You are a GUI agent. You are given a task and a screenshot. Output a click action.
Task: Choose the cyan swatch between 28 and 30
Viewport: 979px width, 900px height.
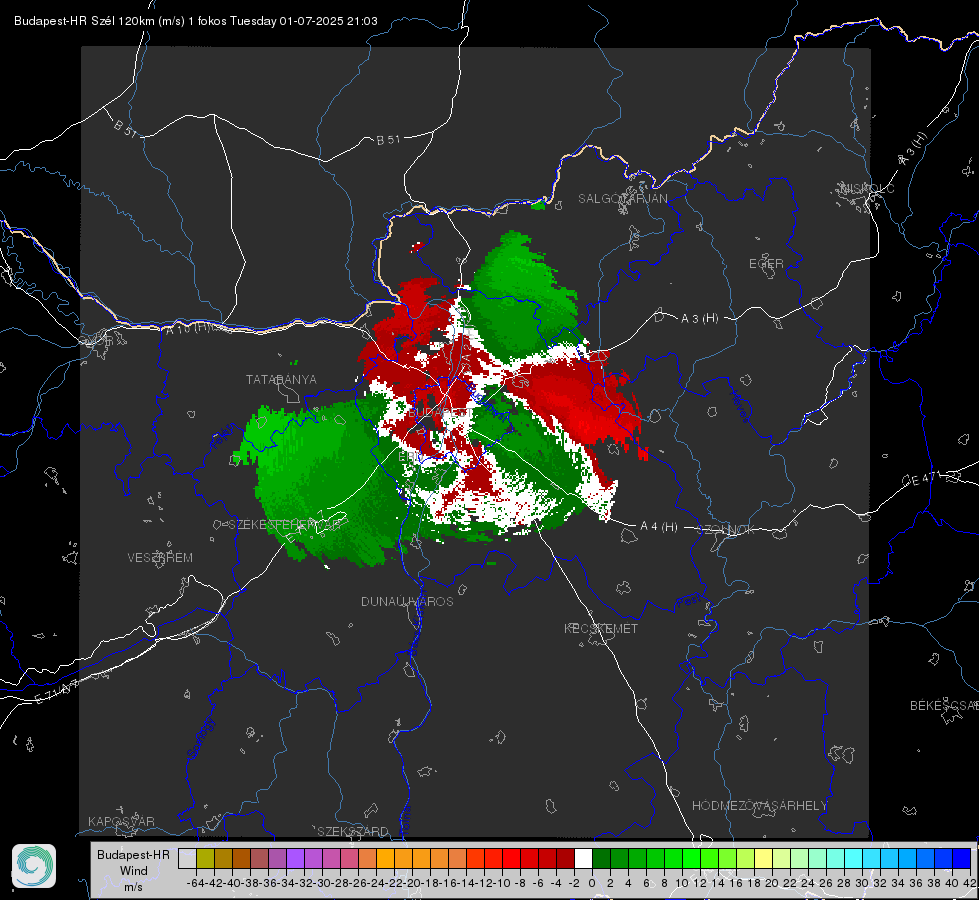854,859
